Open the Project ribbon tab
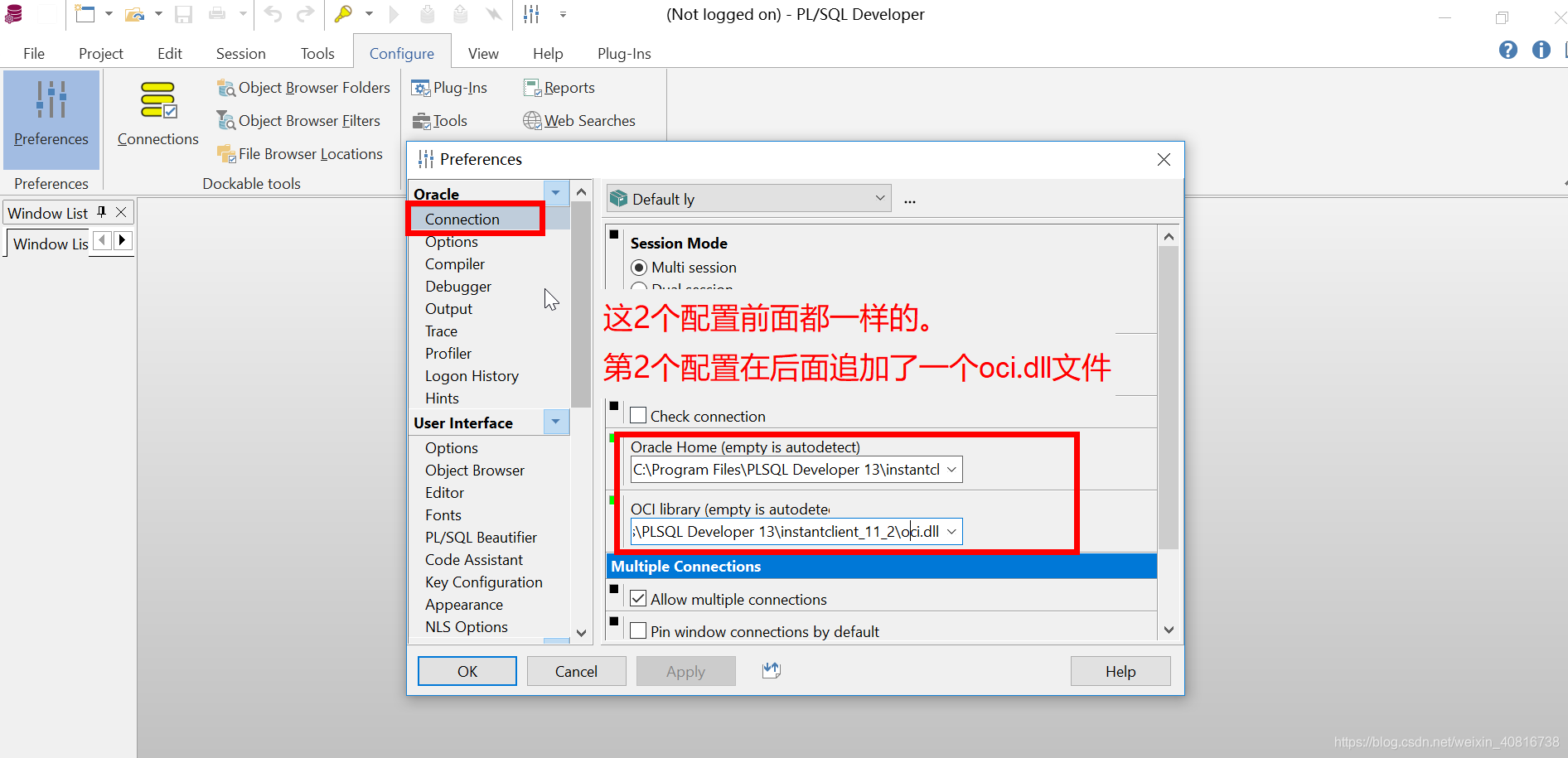Viewport: 1568px width, 758px height. 101,53
